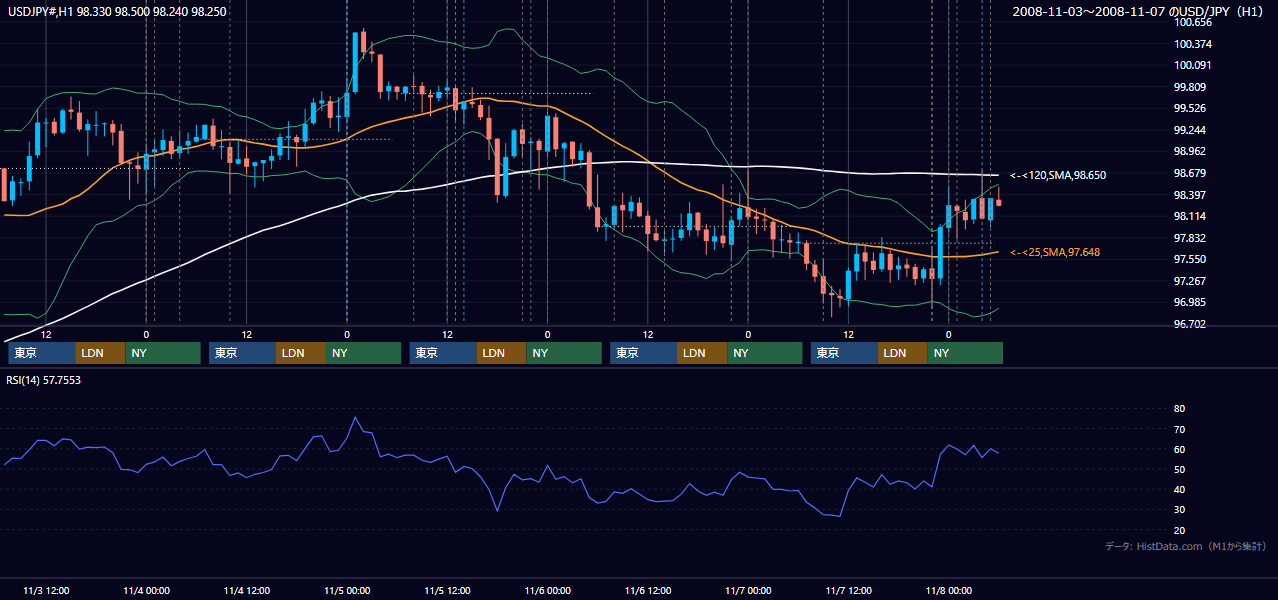Select the RSI(14) 57.7553 indicator label
This screenshot has width=1278, height=600.
pyautogui.click(x=44, y=380)
